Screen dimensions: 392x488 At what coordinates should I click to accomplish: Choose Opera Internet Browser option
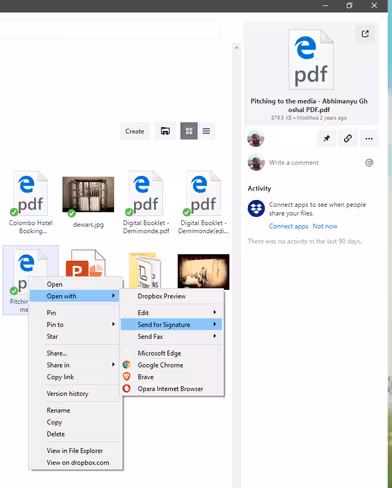tap(172, 389)
